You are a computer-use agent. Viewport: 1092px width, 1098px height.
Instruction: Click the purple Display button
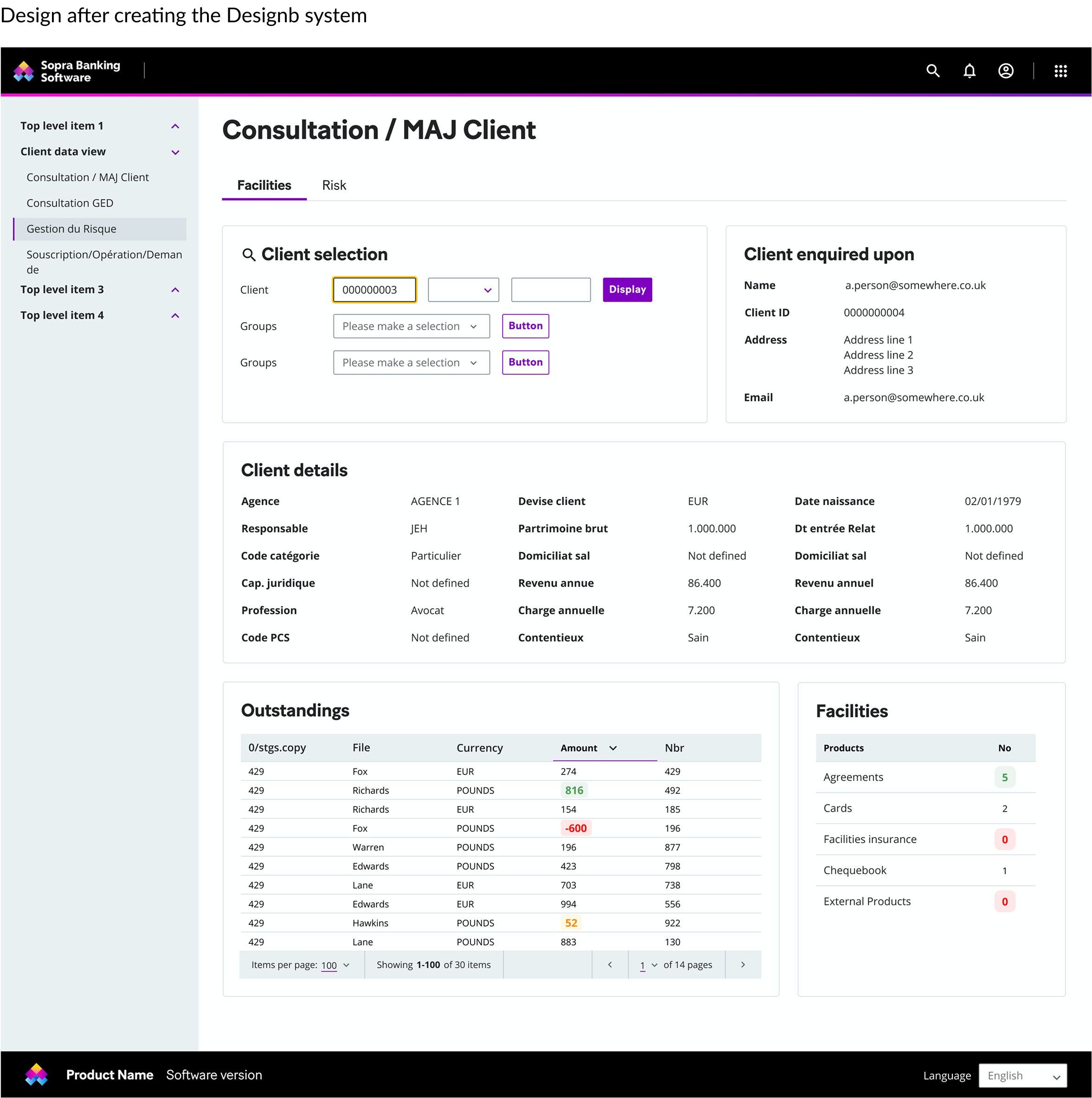pyautogui.click(x=627, y=290)
